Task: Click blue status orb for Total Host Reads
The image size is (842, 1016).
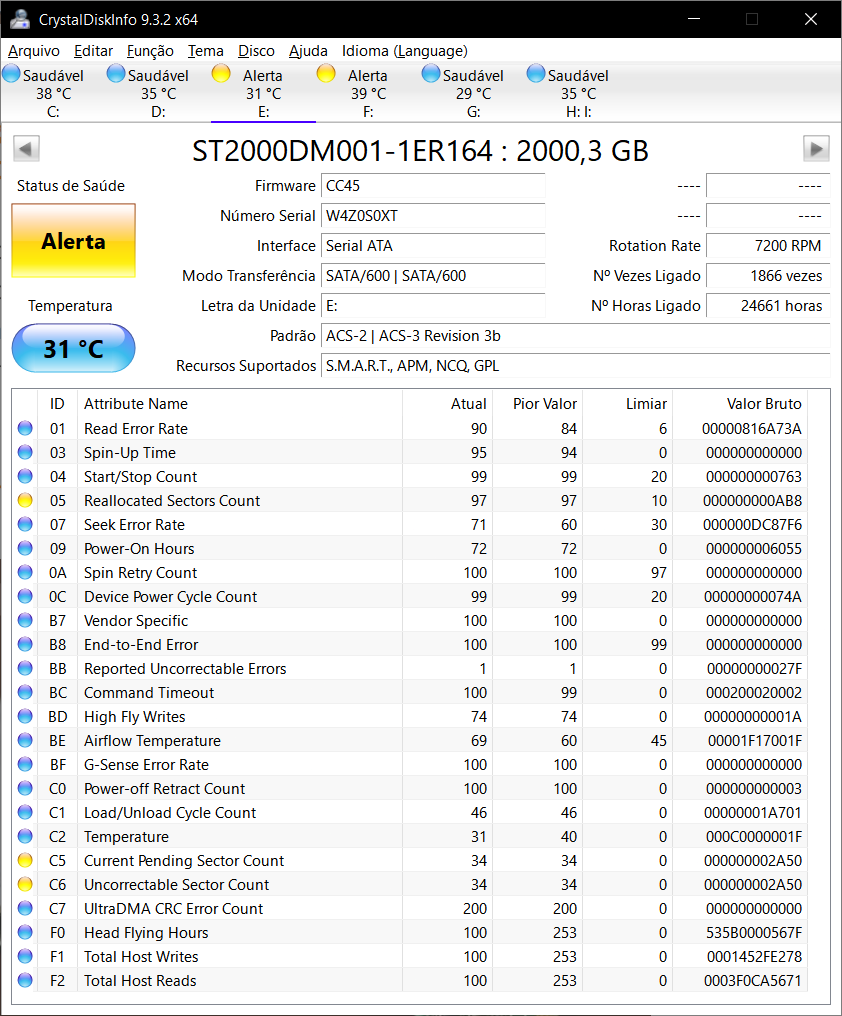Action: (25, 980)
